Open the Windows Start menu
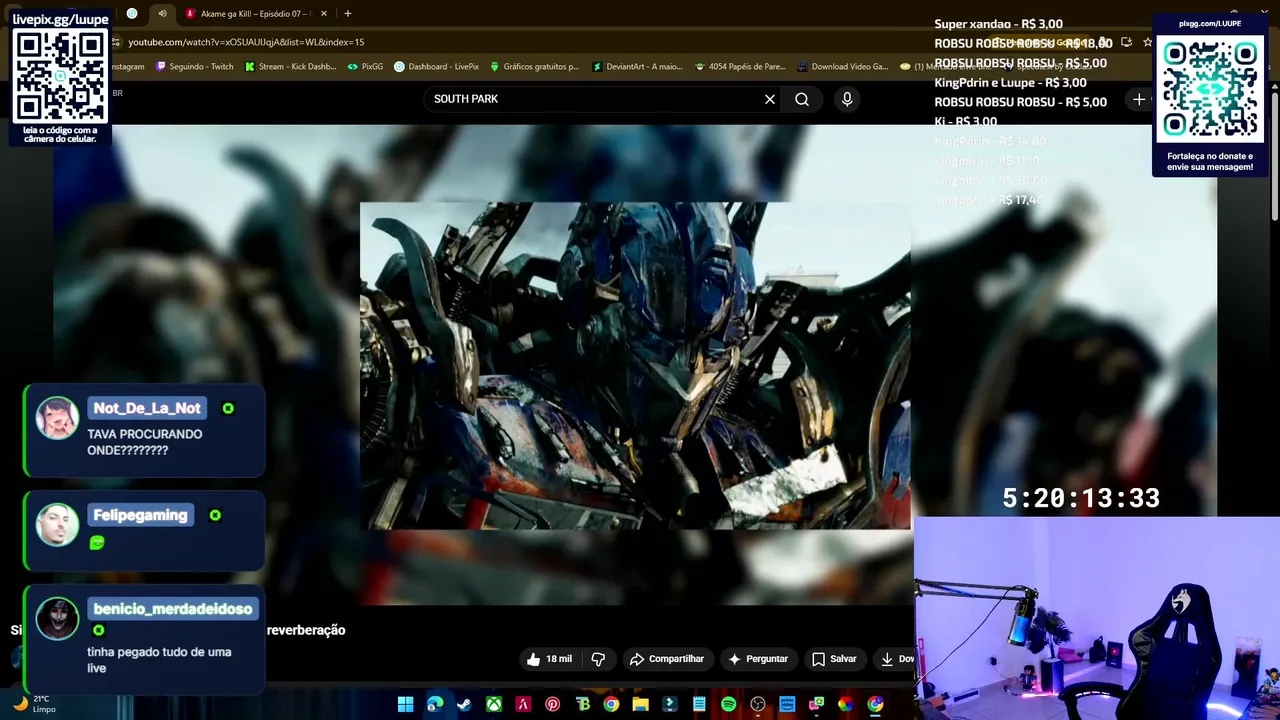This screenshot has width=1280, height=720. tap(406, 704)
